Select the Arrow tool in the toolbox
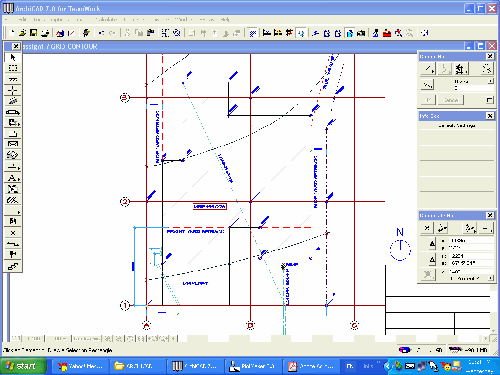The width and height of the screenshot is (500, 375). click(x=13, y=57)
